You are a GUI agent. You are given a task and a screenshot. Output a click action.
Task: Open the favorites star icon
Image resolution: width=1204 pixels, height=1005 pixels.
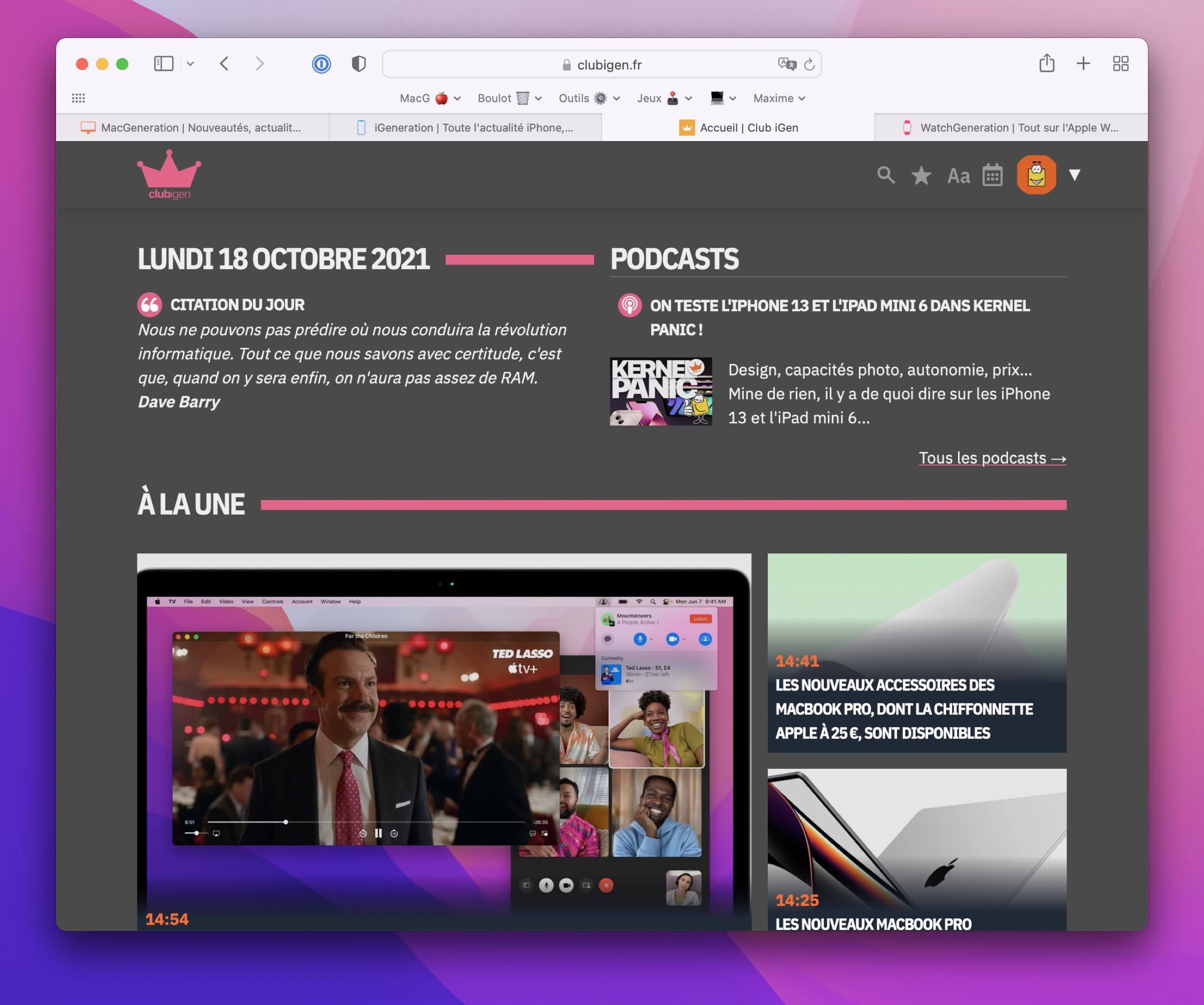922,175
